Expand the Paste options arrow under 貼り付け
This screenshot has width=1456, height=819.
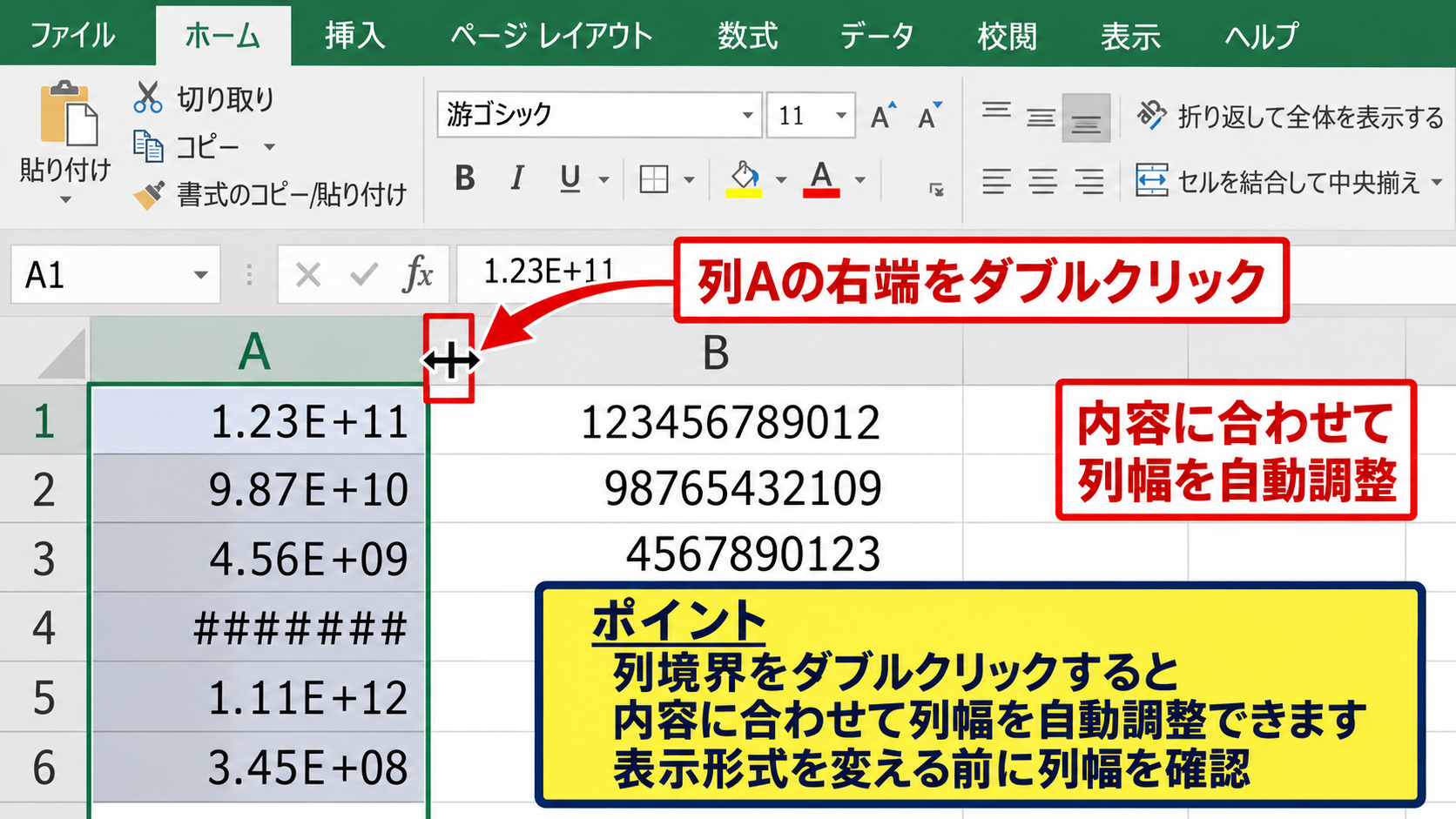66,200
